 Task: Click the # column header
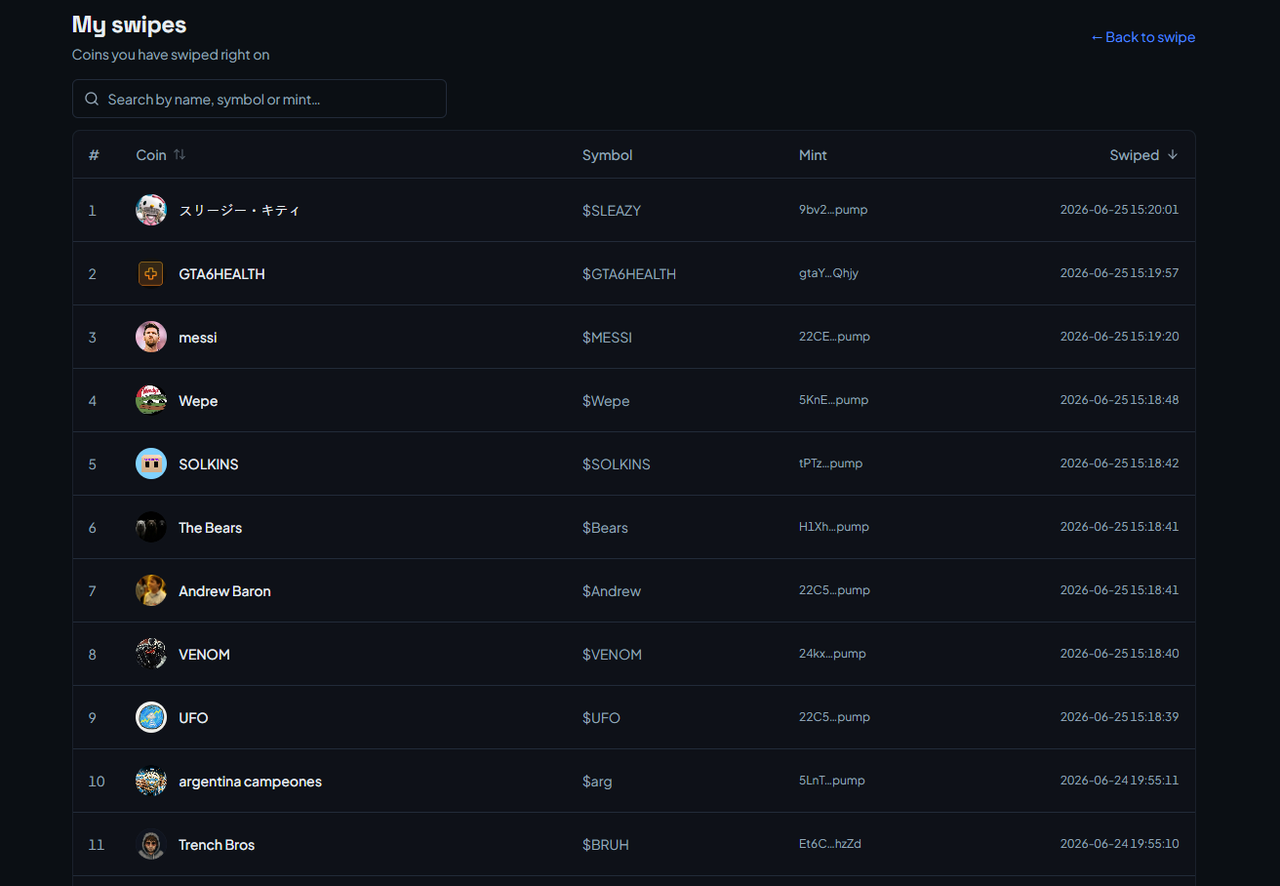coord(94,155)
